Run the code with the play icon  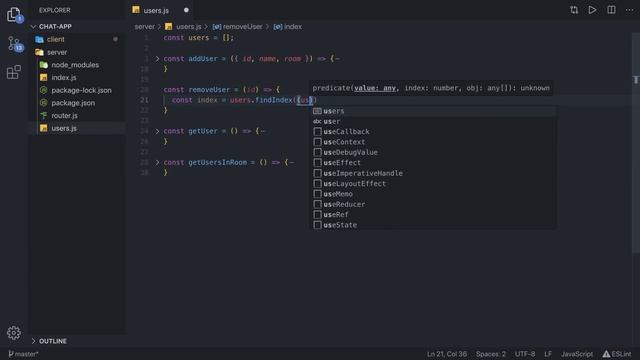(592, 10)
